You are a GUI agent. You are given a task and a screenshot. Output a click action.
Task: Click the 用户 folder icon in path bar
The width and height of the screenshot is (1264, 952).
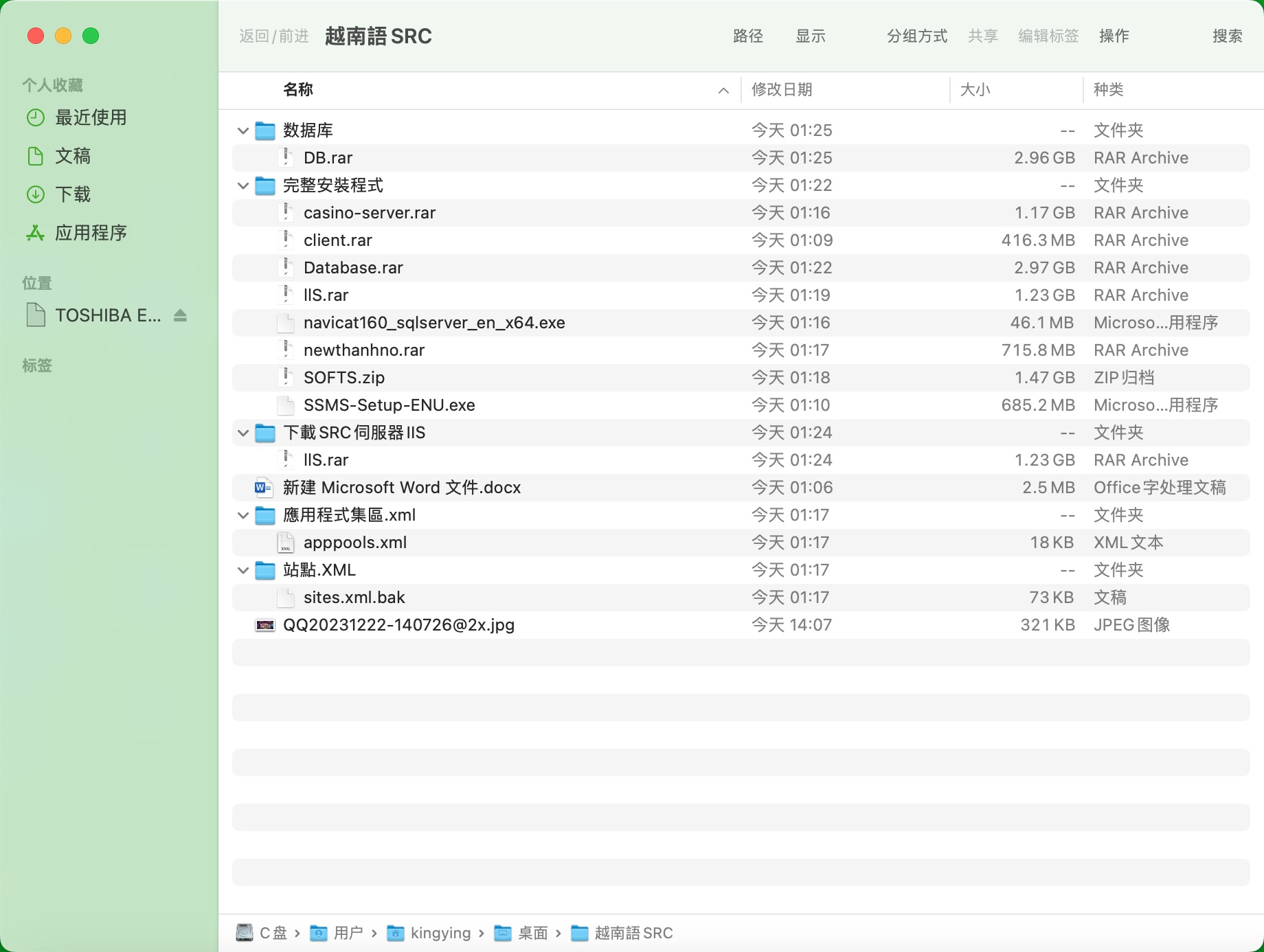point(319,933)
